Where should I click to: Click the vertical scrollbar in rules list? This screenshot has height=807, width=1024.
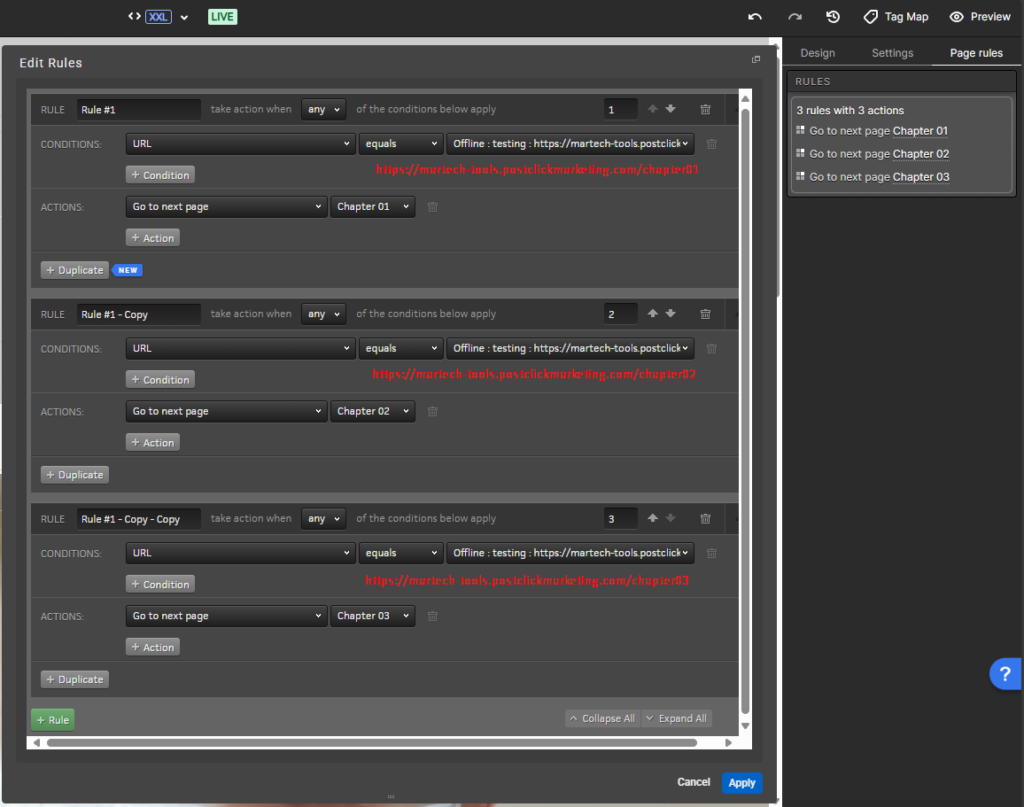[x=745, y=411]
